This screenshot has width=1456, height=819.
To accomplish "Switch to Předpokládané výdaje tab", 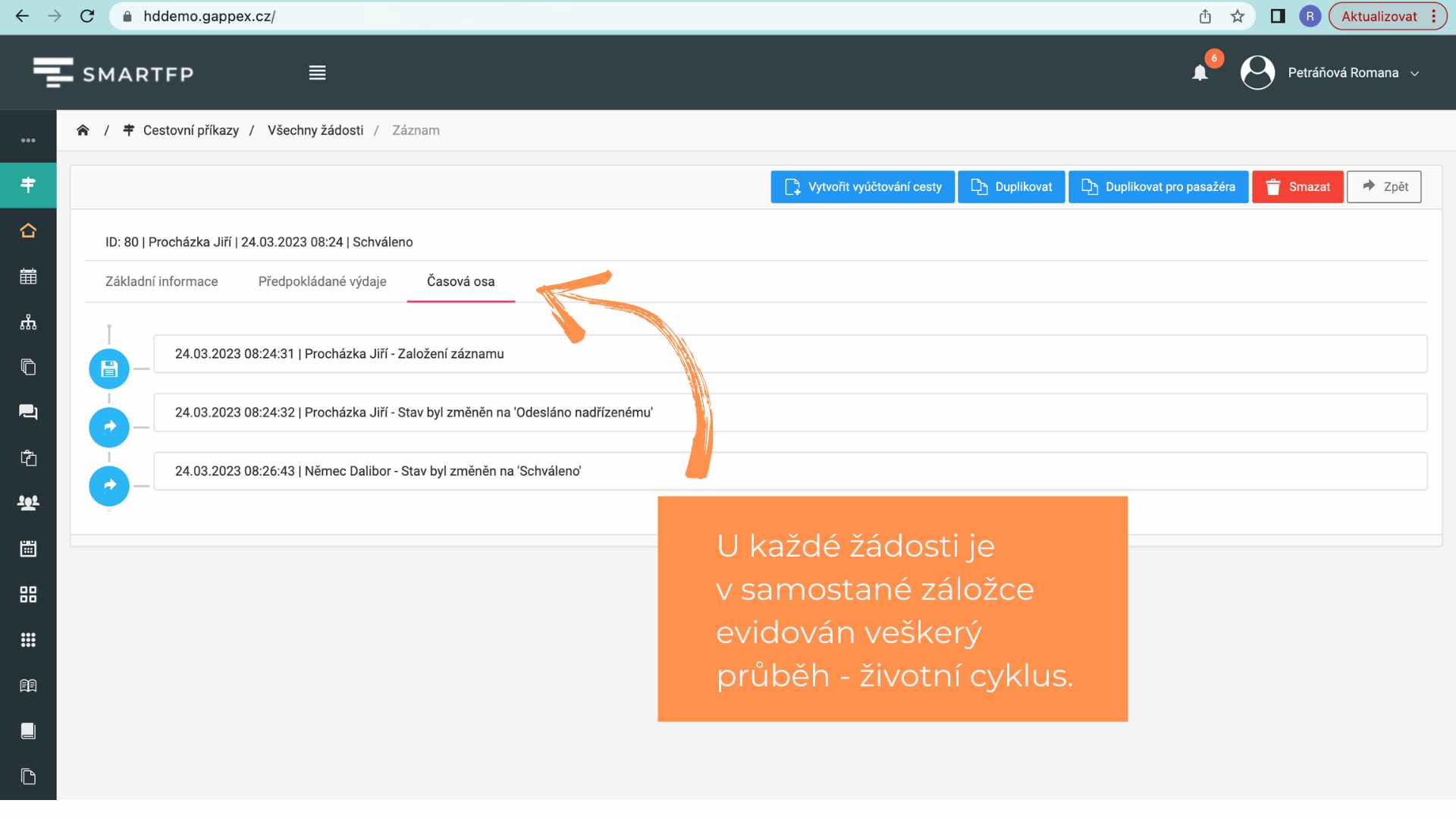I will [x=322, y=281].
